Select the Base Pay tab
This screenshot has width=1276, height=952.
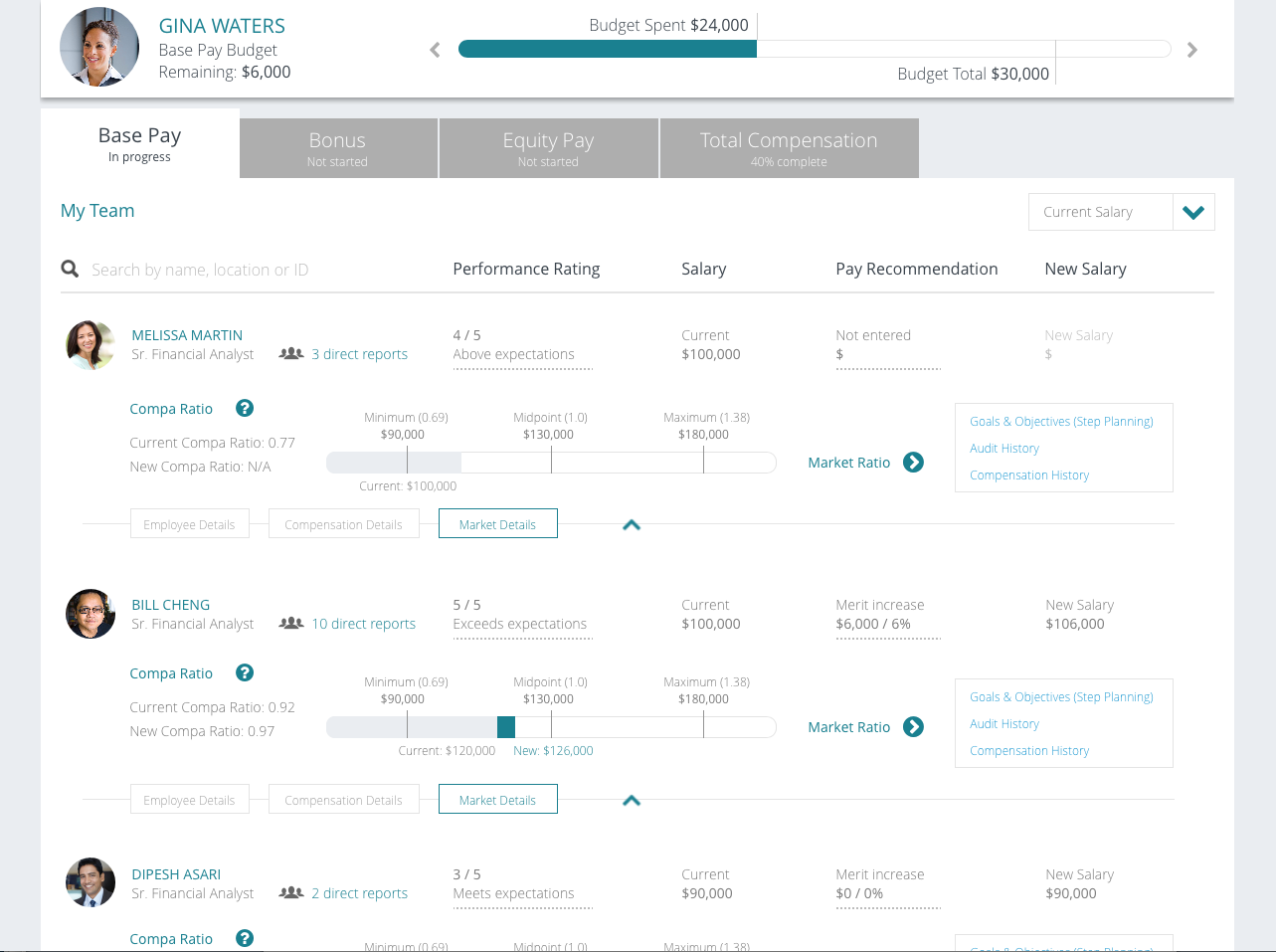tap(139, 143)
